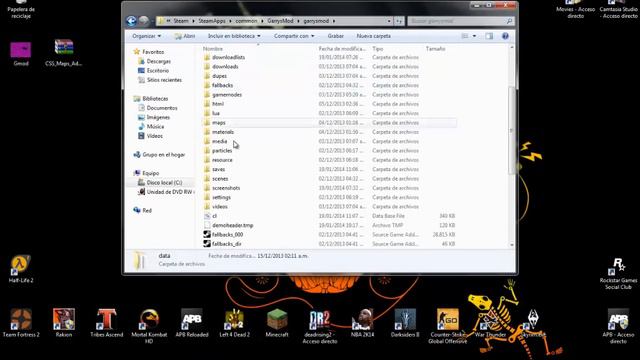Select Unidad de DVD RW drive
Screen dimensions: 640x360
point(169,192)
